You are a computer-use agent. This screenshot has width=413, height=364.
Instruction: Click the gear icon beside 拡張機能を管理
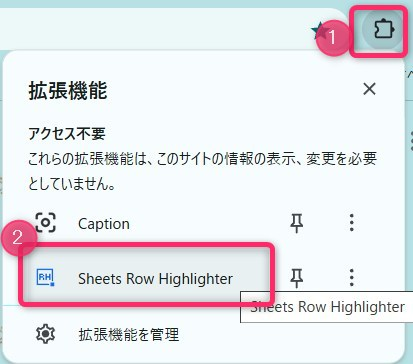coord(46,334)
